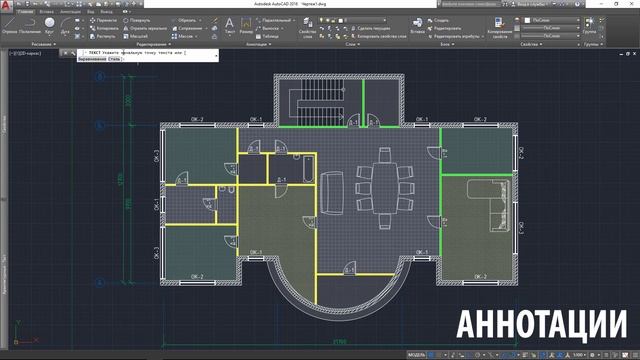The width and height of the screenshot is (640, 360).
Task: Open the AutoCAD application menu logo
Action: [6, 5]
